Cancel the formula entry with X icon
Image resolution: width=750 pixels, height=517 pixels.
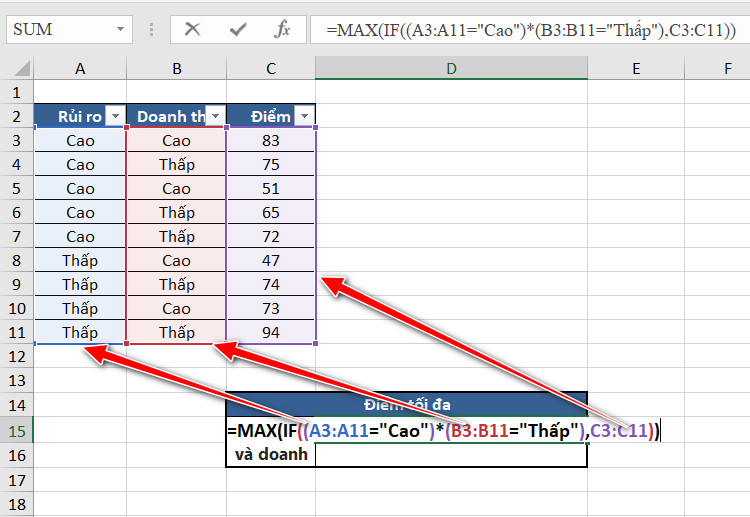(x=192, y=30)
